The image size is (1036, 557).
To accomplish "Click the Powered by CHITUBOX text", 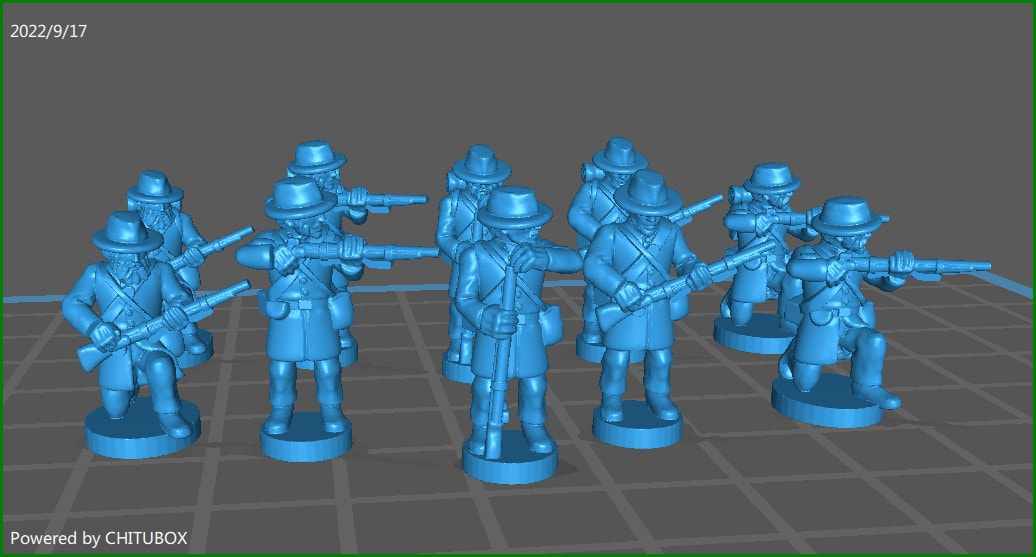I will (98, 538).
